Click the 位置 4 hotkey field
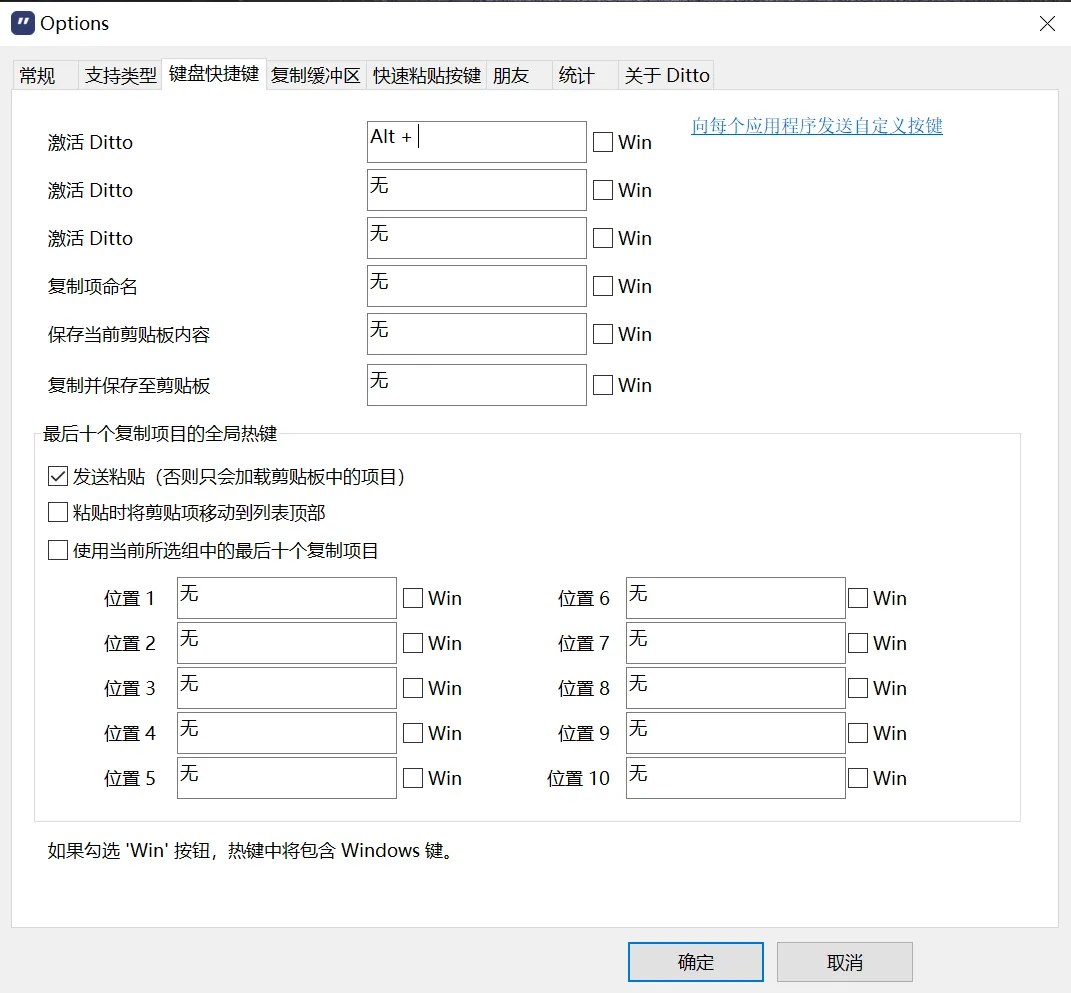 (287, 733)
